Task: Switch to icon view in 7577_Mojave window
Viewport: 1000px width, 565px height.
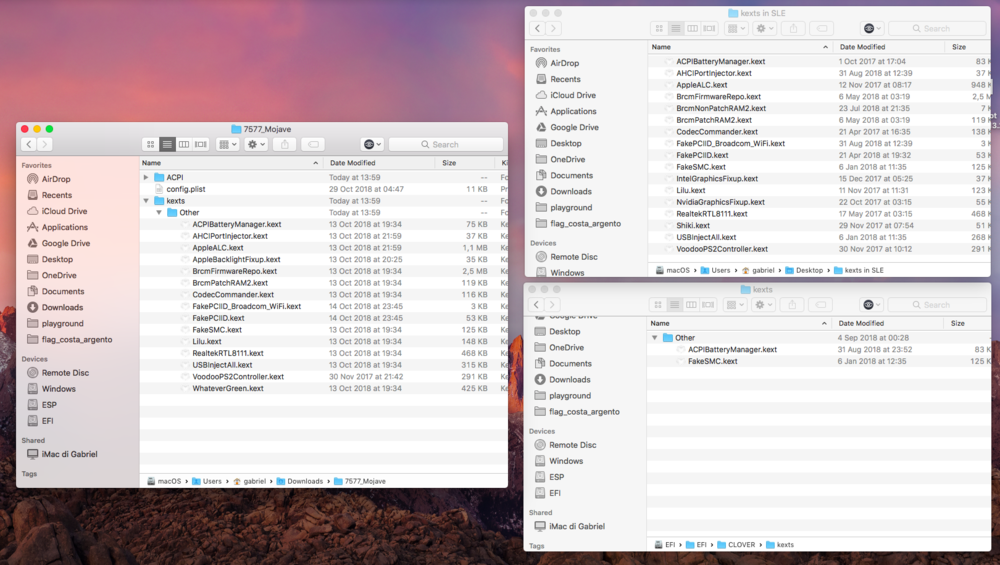Action: click(151, 145)
